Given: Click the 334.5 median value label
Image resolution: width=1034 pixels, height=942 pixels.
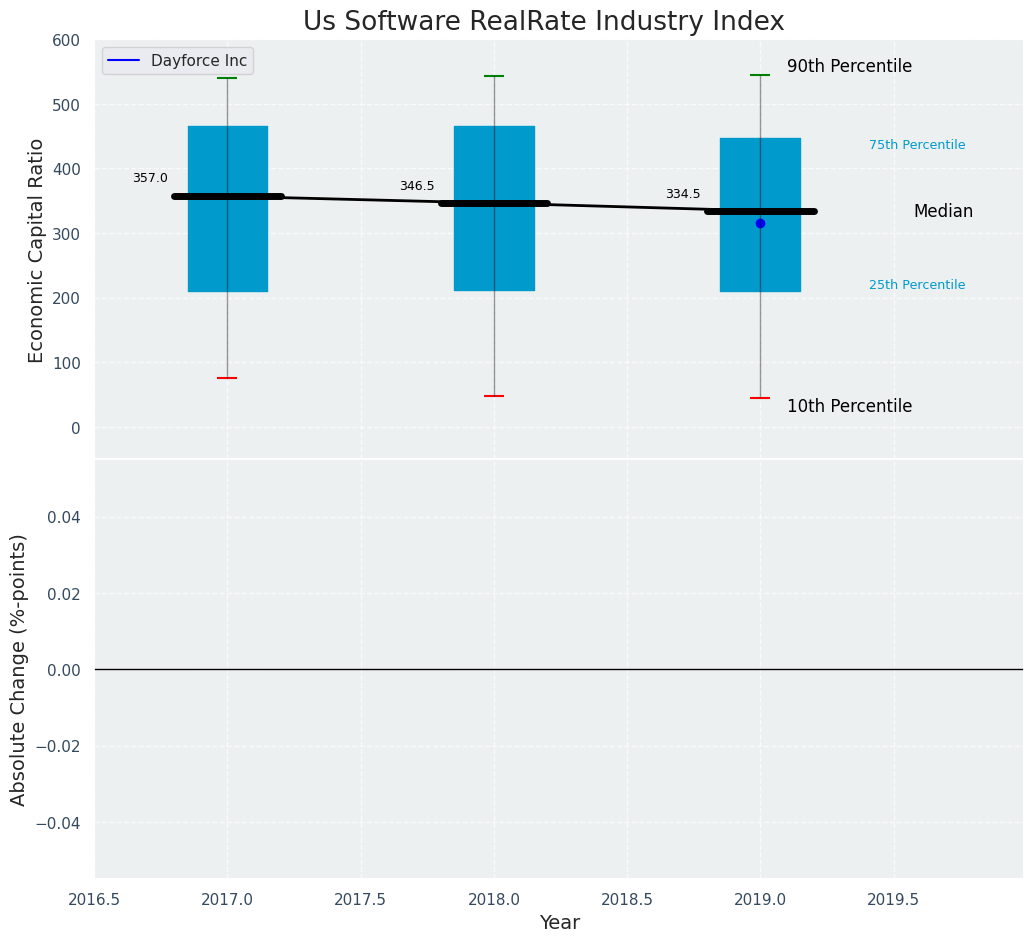Looking at the screenshot, I should point(683,194).
